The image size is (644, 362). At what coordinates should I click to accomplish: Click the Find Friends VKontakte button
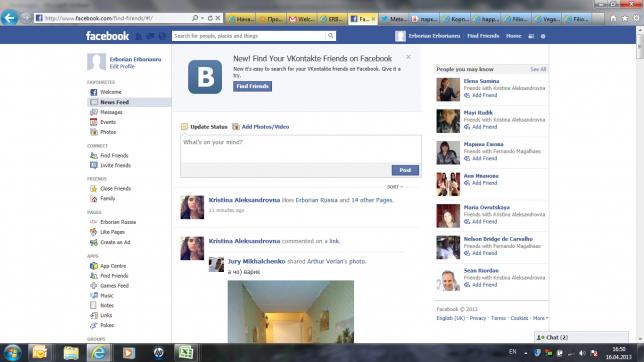tap(253, 86)
